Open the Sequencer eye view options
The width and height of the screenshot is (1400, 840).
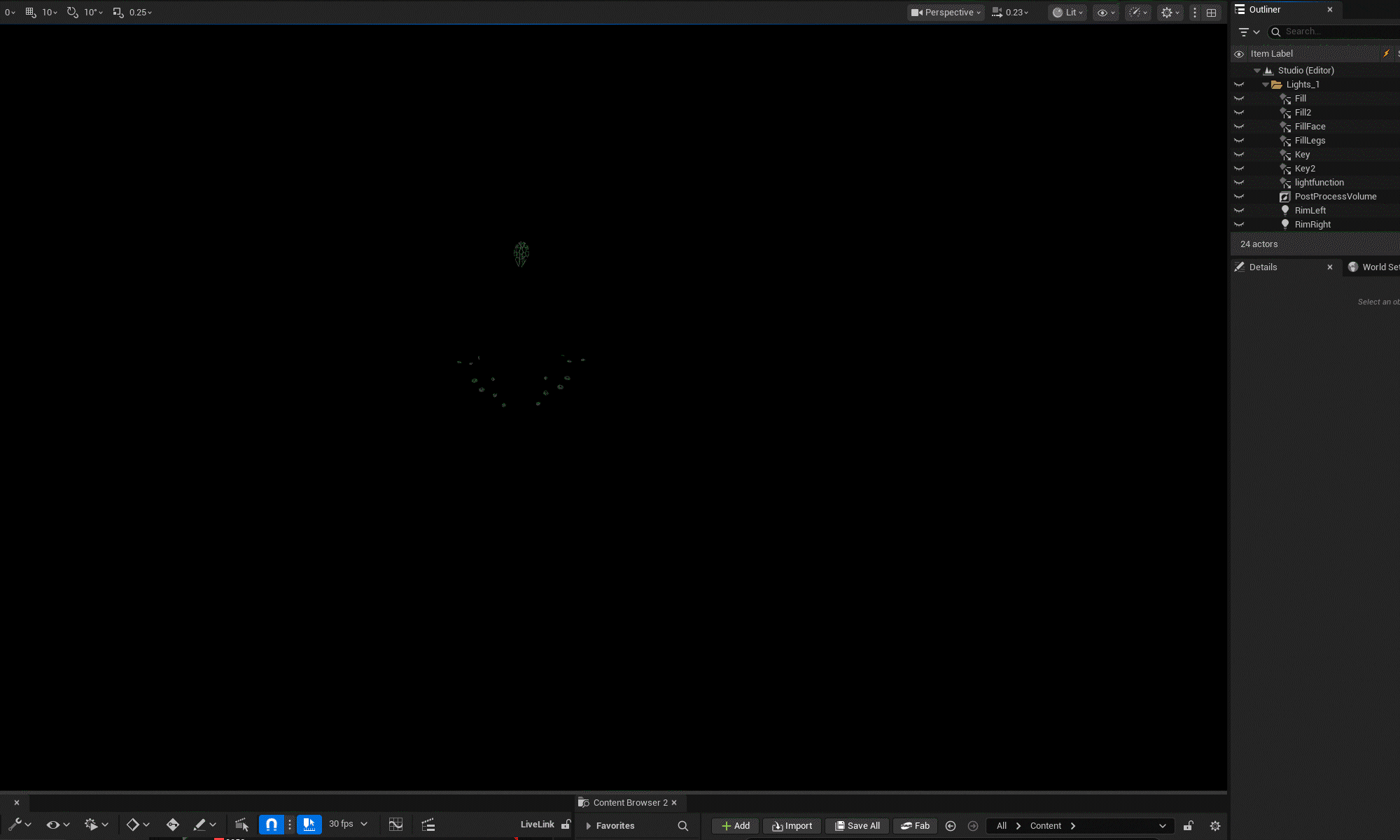[x=58, y=825]
